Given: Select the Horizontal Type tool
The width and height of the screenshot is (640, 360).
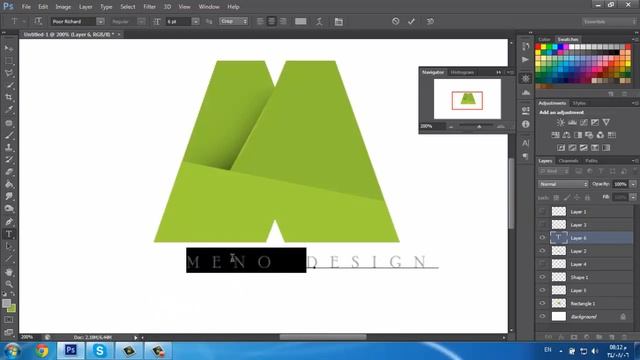Looking at the screenshot, I should pos(9,234).
